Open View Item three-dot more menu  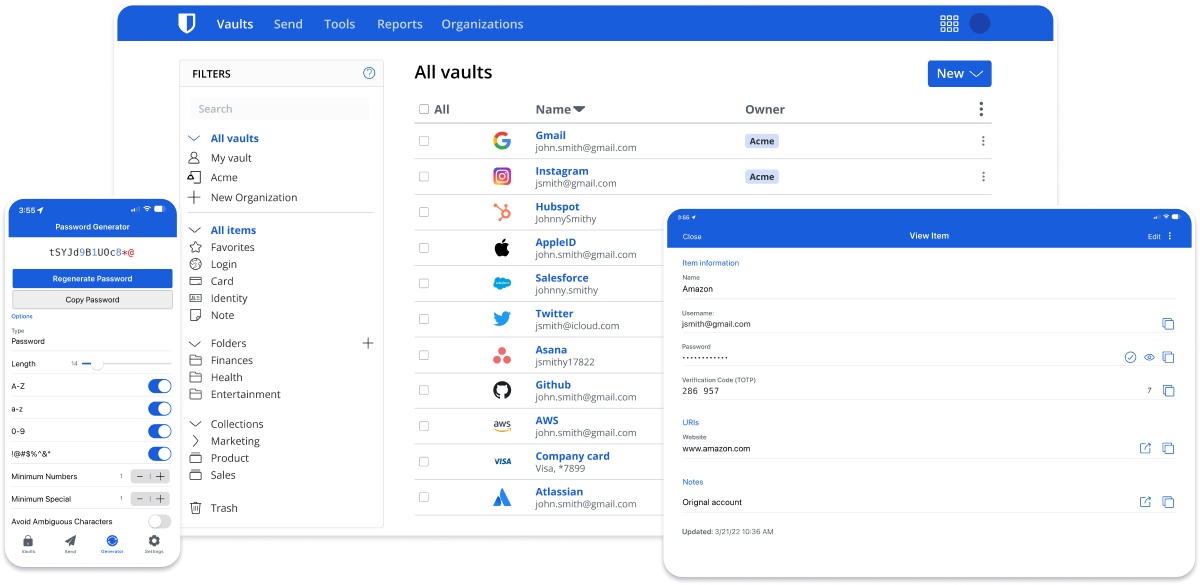click(x=1170, y=236)
